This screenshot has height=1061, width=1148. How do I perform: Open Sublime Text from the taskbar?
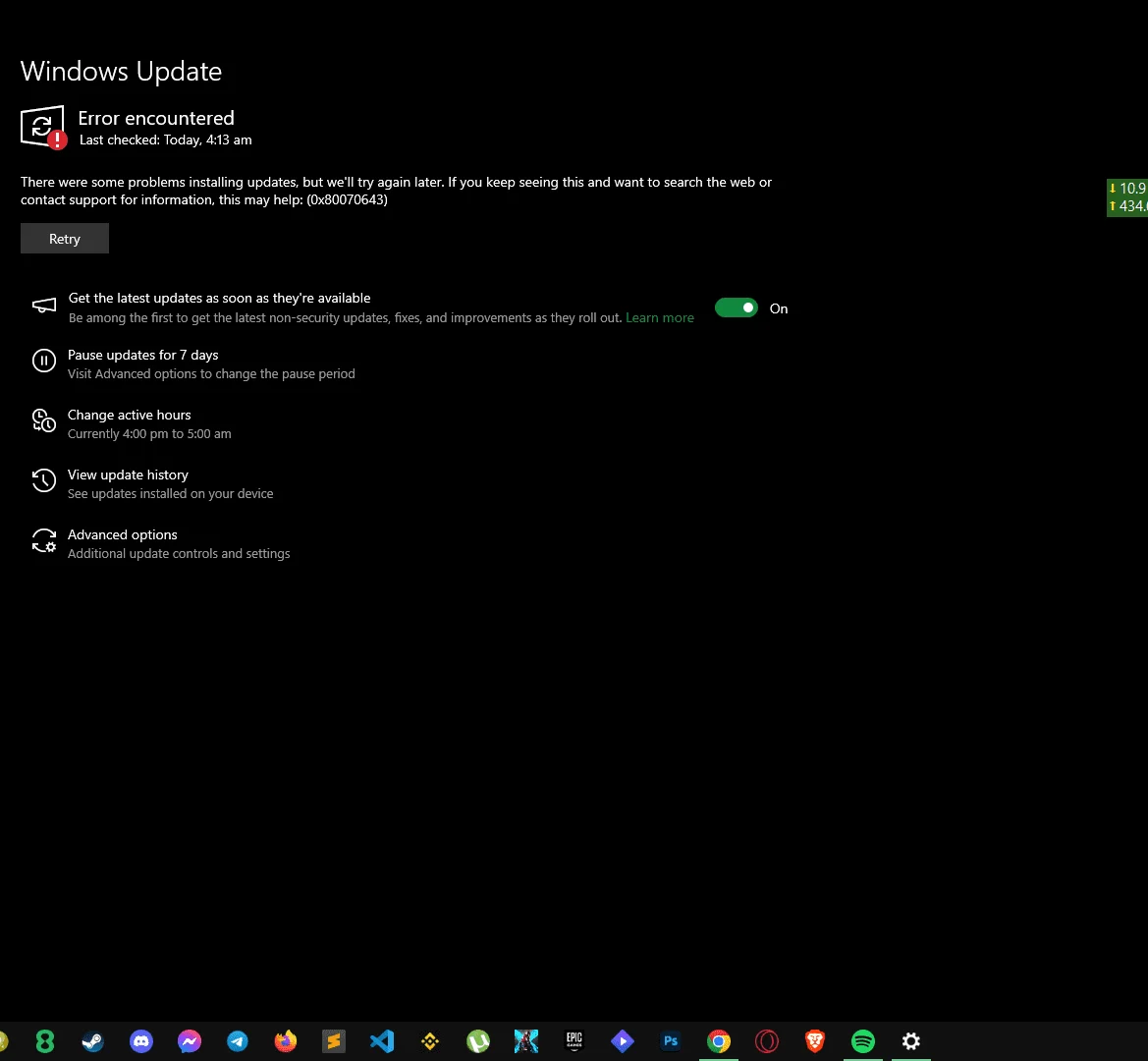[334, 1041]
